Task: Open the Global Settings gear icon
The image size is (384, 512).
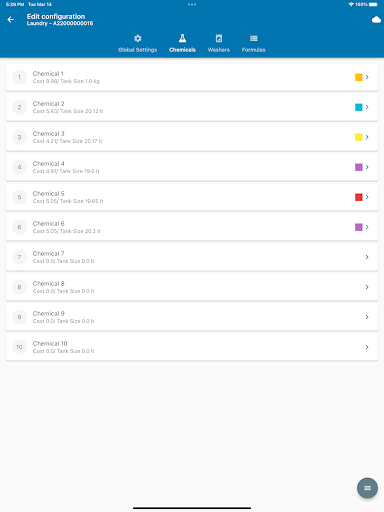Action: coord(138,38)
